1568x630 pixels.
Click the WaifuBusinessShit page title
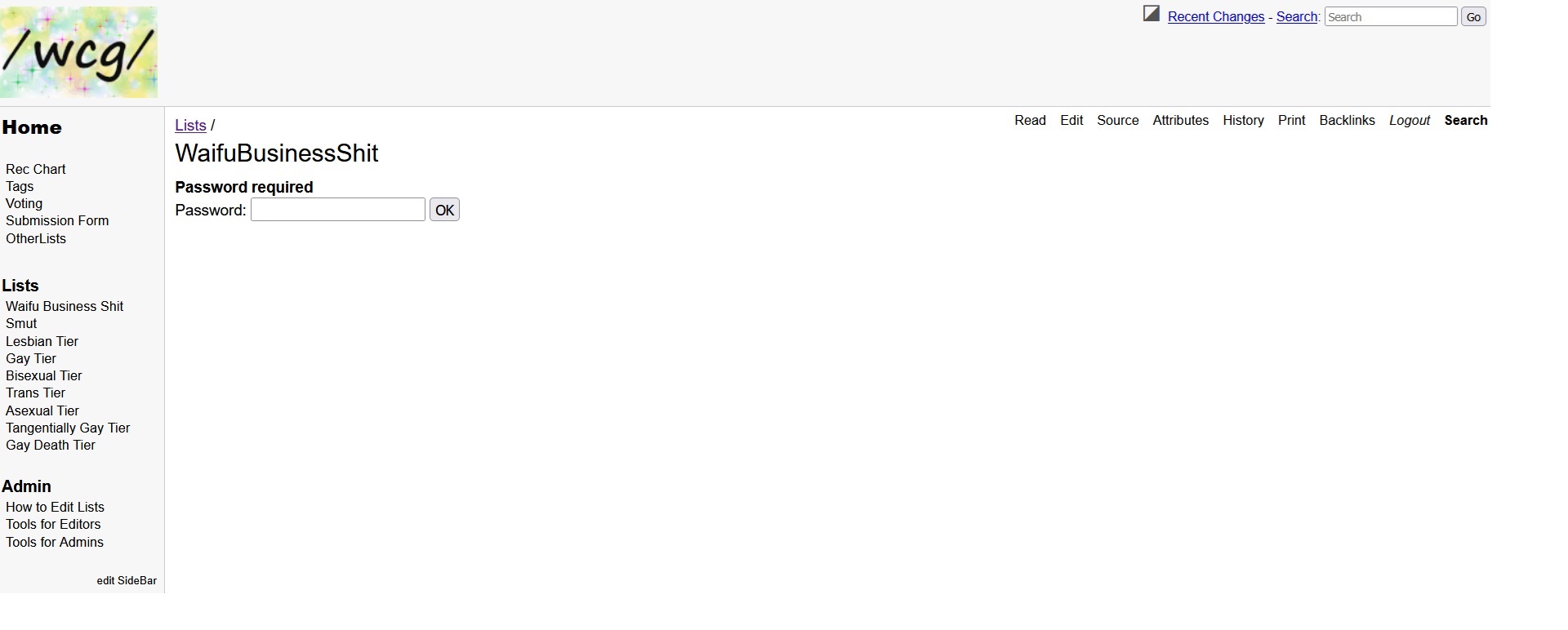click(x=277, y=153)
